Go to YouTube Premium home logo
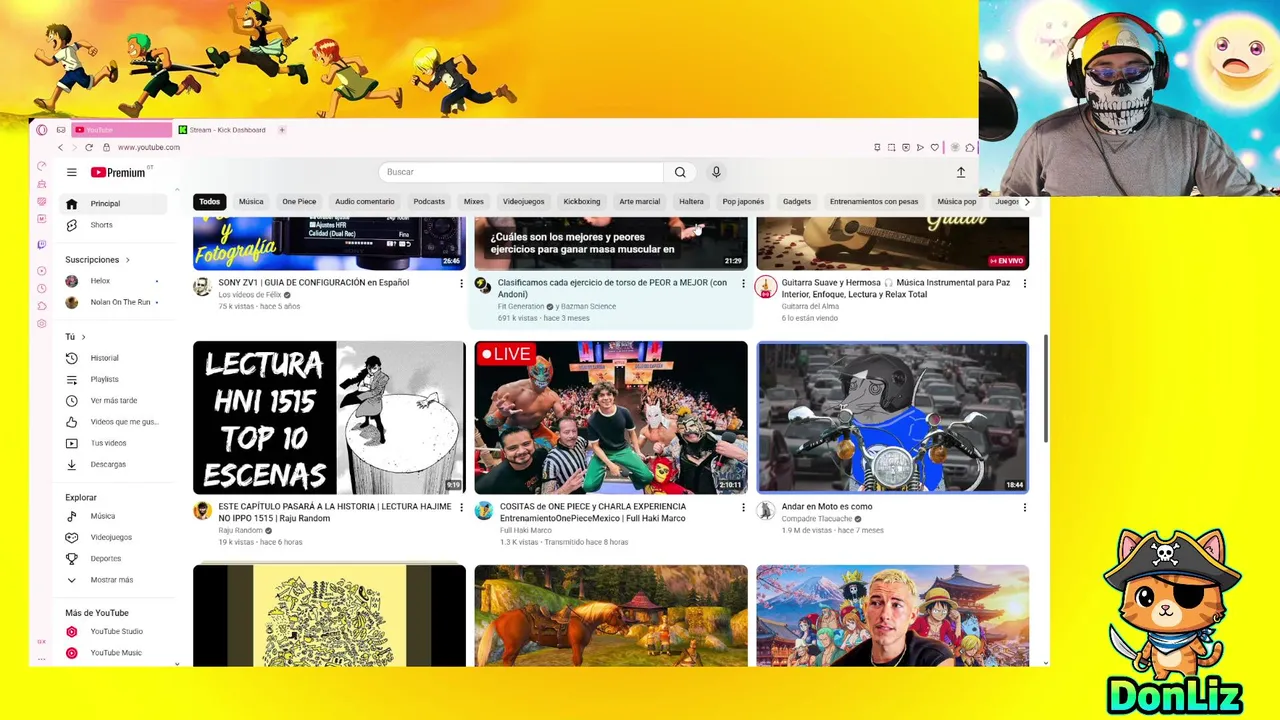 click(x=118, y=172)
